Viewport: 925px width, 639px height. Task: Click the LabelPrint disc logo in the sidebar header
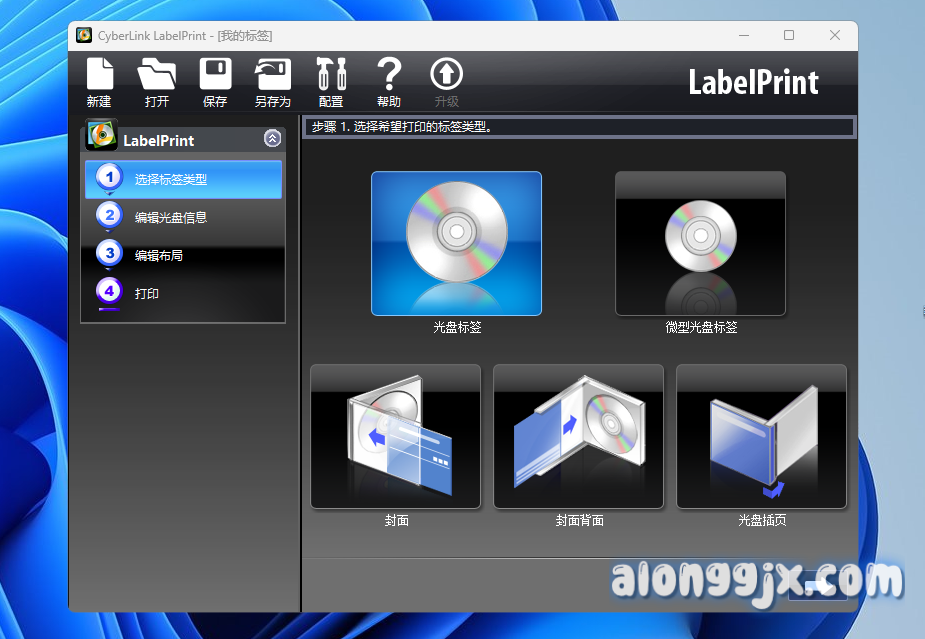coord(102,135)
